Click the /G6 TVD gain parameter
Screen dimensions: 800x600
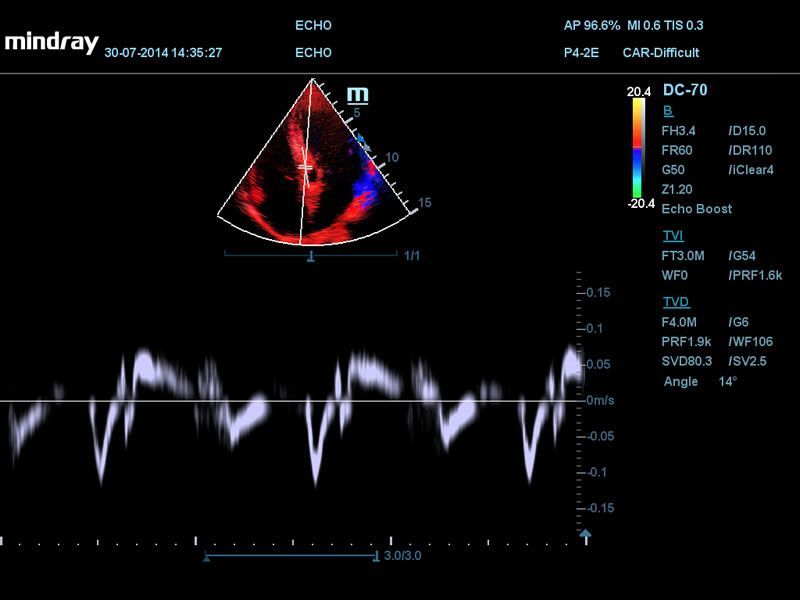click(x=739, y=322)
